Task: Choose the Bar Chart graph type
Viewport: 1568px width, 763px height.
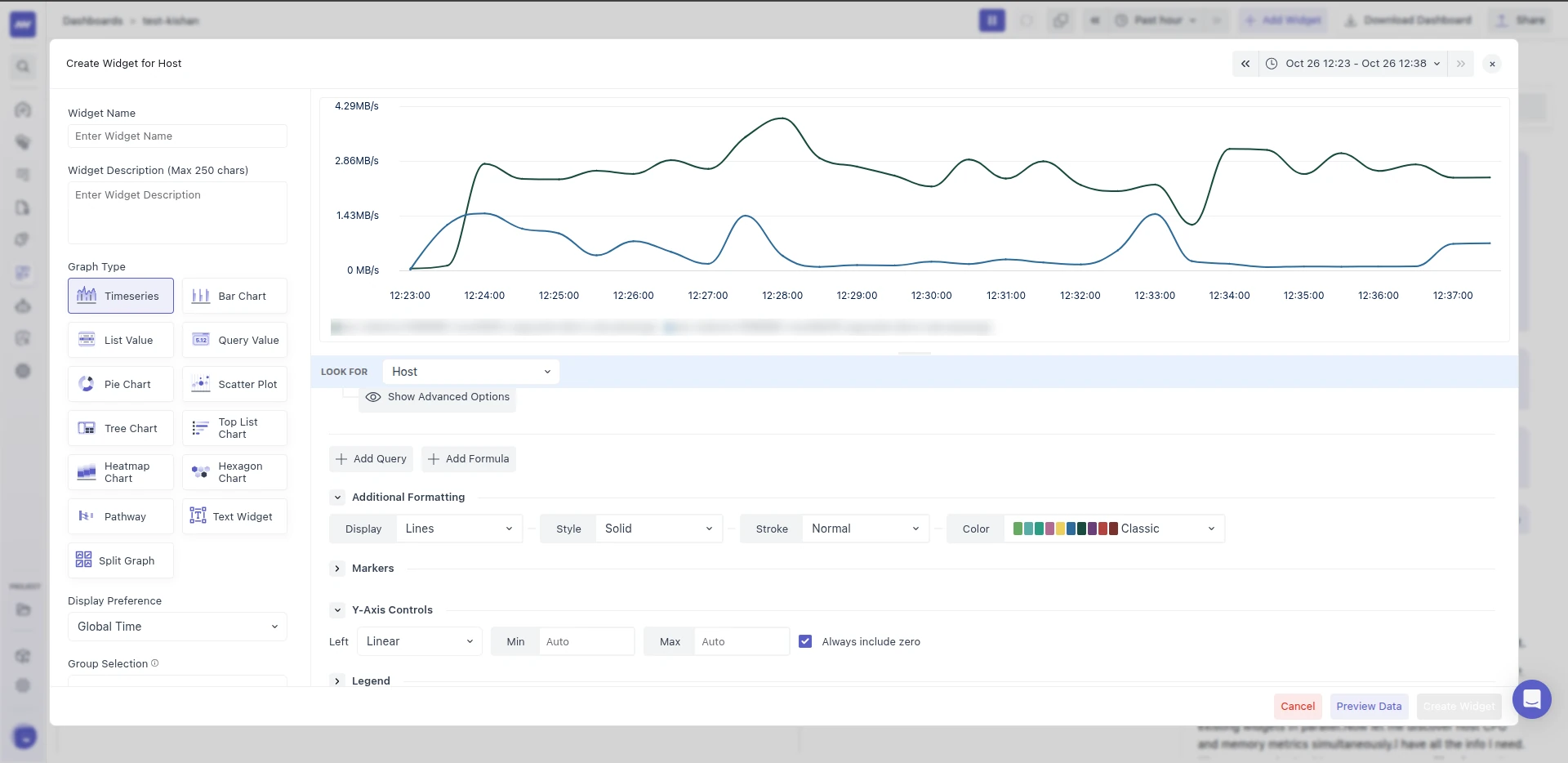Action: (x=234, y=296)
